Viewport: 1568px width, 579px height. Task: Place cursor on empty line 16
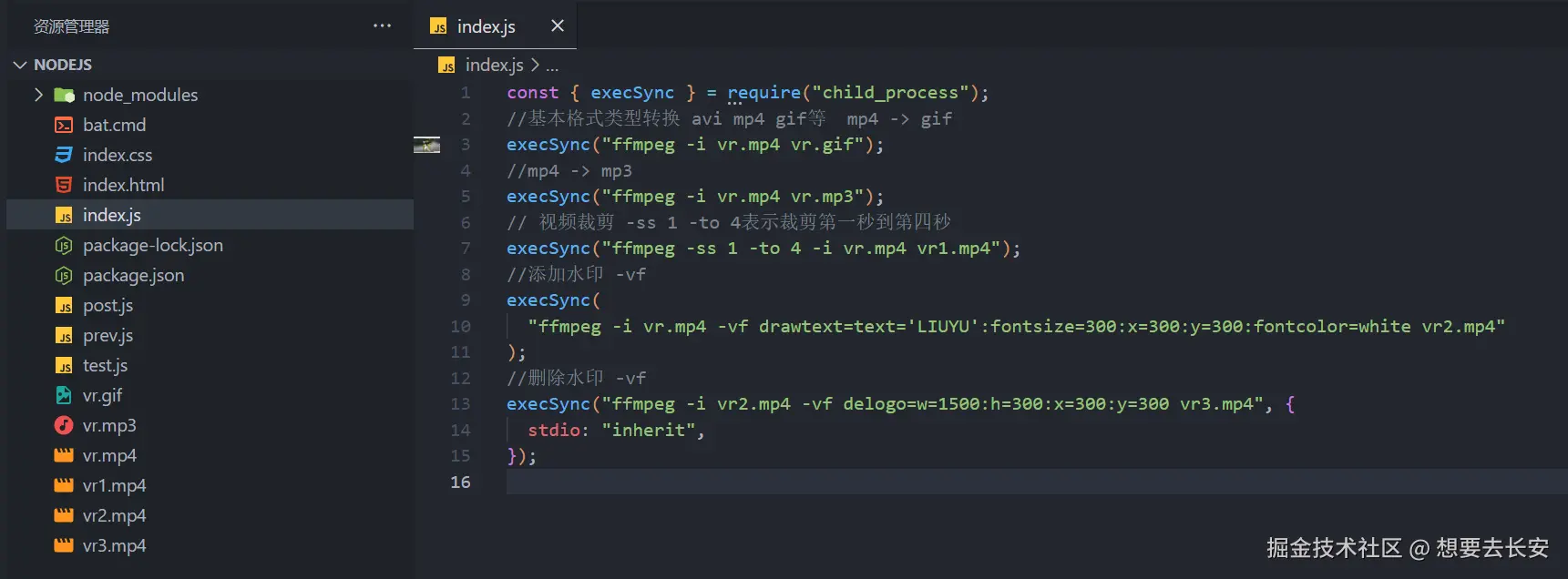click(x=1037, y=482)
